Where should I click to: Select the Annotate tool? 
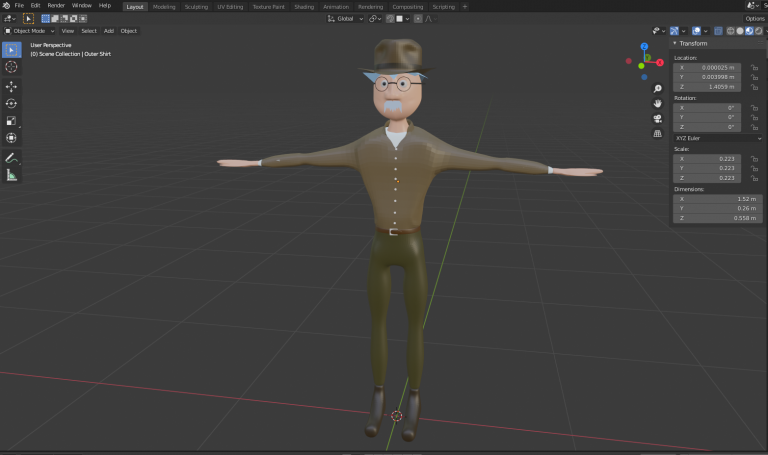pos(11,158)
